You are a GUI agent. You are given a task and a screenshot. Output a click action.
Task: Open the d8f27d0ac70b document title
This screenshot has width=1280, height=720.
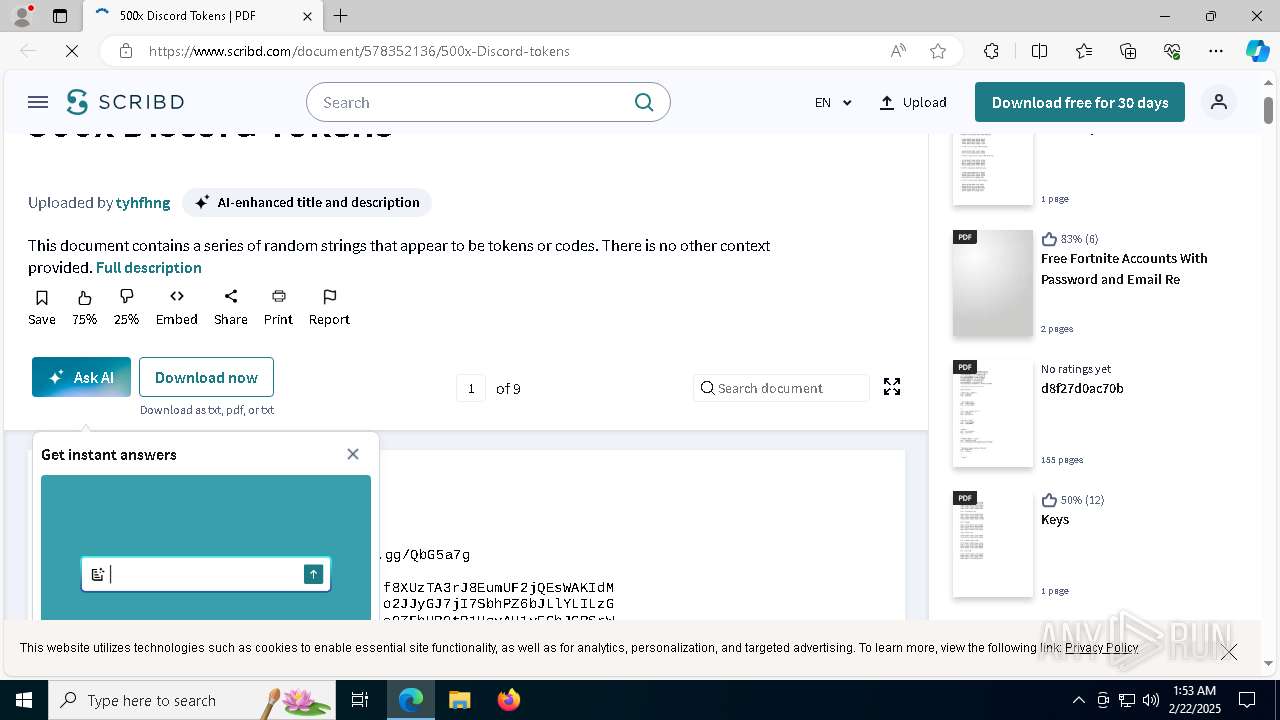point(1082,388)
